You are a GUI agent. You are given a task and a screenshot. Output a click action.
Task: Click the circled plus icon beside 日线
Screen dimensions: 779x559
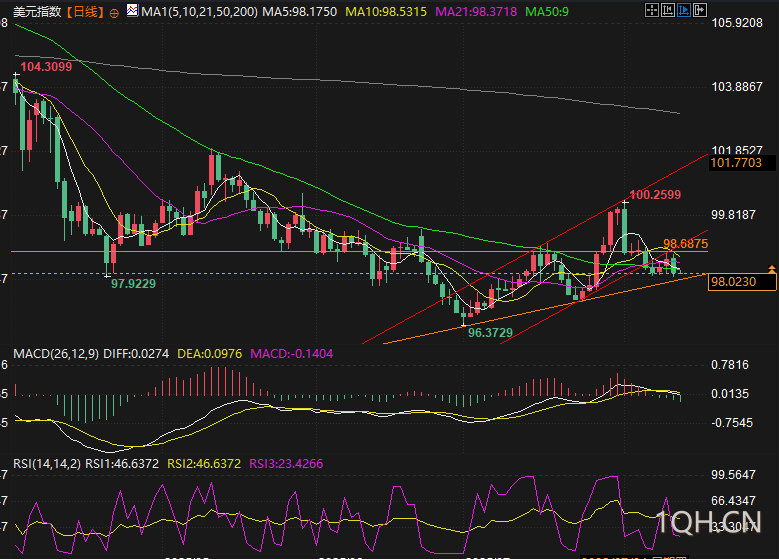pyautogui.click(x=113, y=12)
